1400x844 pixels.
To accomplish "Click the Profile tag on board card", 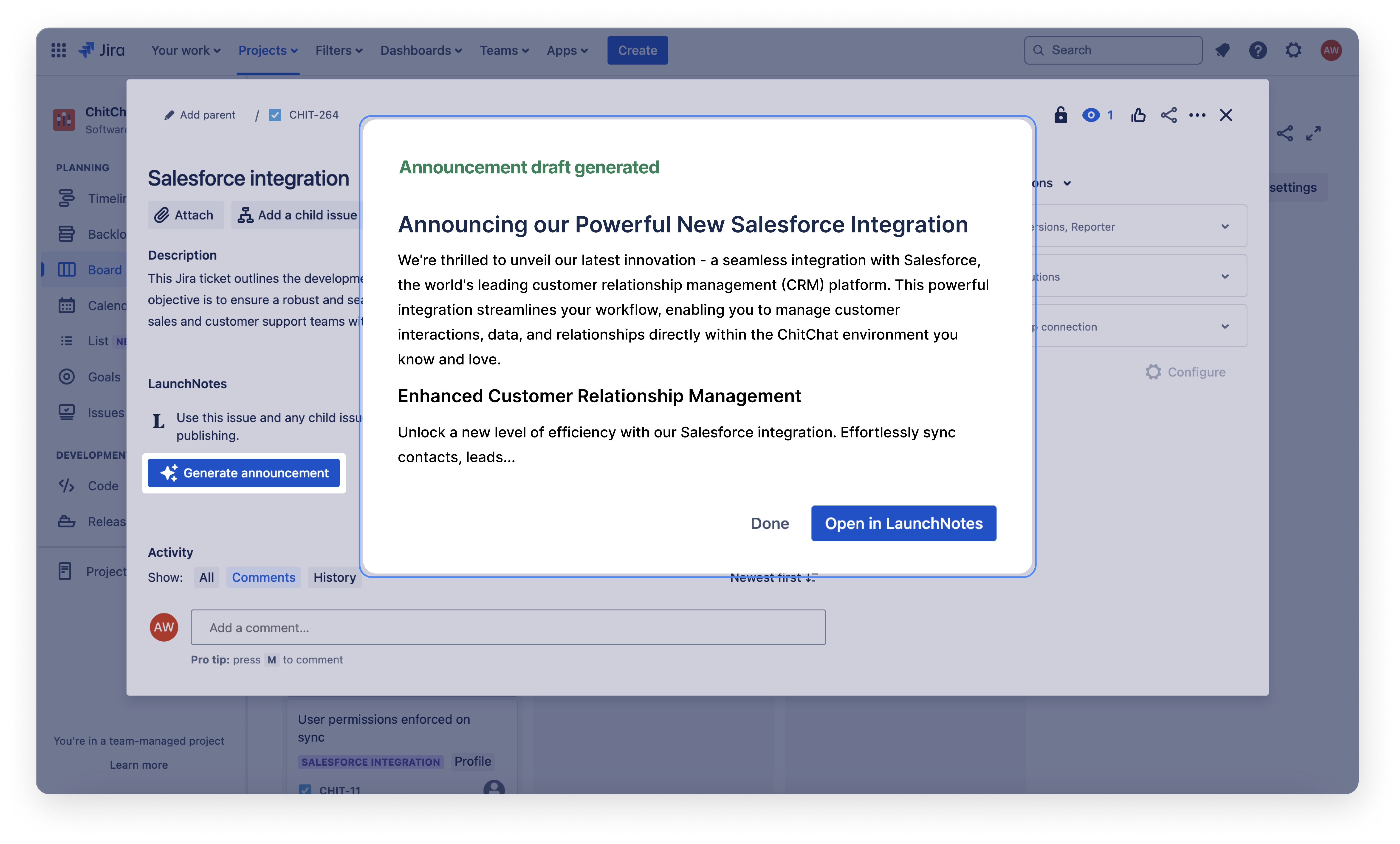I will tap(472, 761).
